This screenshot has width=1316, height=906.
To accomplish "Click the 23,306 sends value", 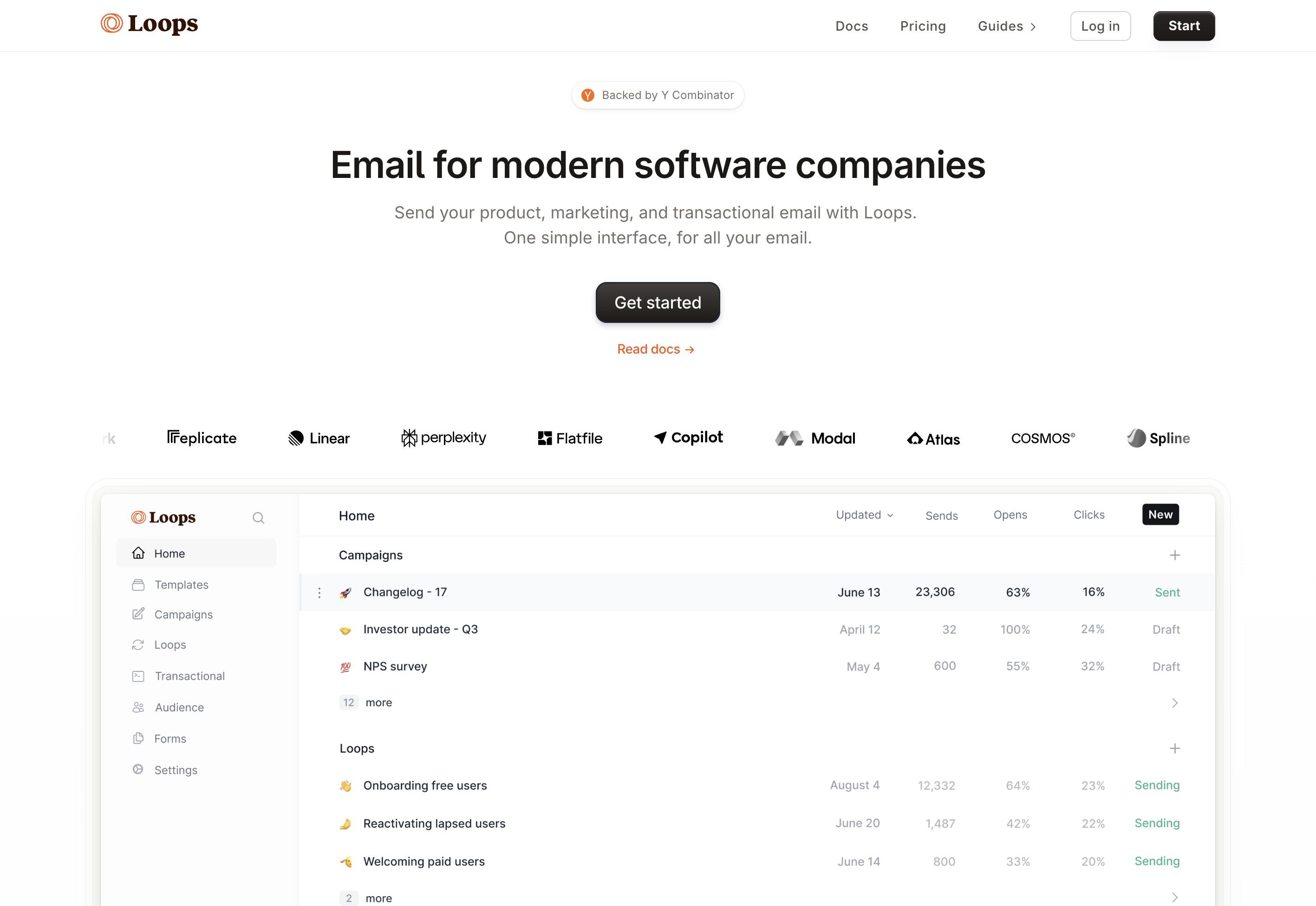I will click(935, 592).
